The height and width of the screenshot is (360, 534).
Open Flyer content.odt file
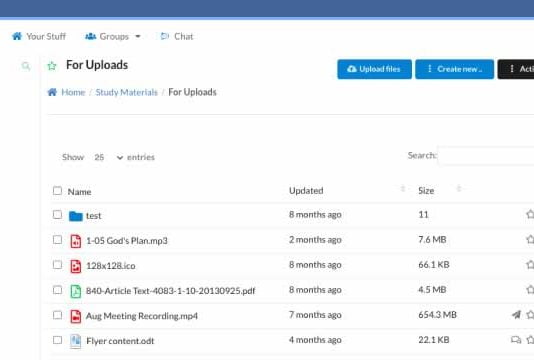click(x=120, y=341)
